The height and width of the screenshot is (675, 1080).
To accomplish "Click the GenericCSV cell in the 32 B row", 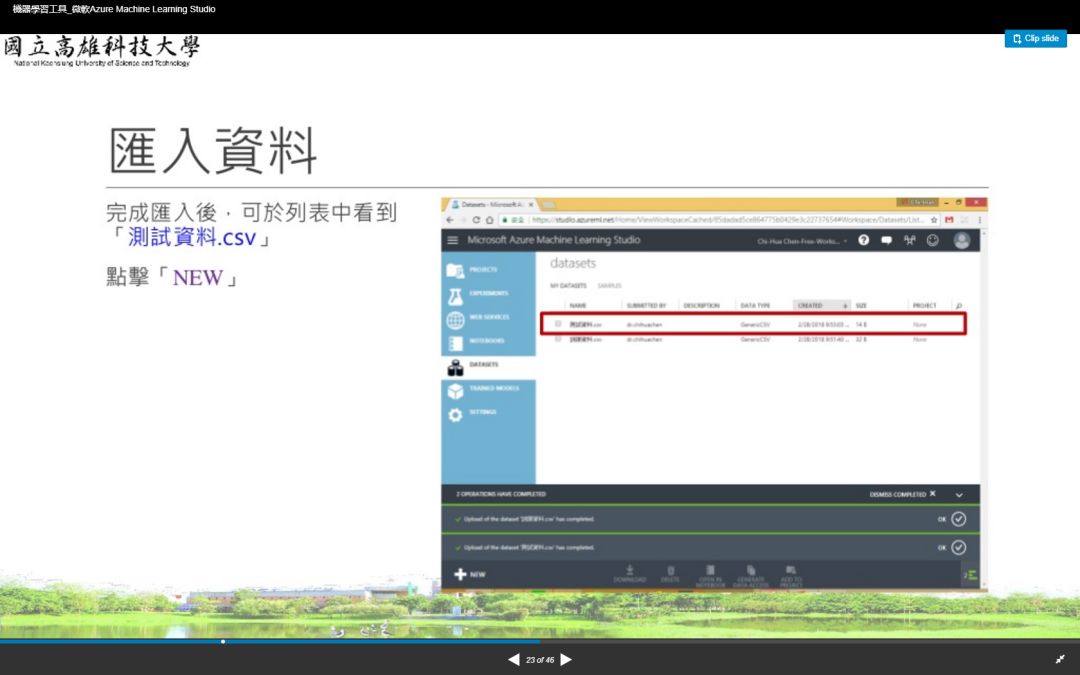I will (x=755, y=340).
